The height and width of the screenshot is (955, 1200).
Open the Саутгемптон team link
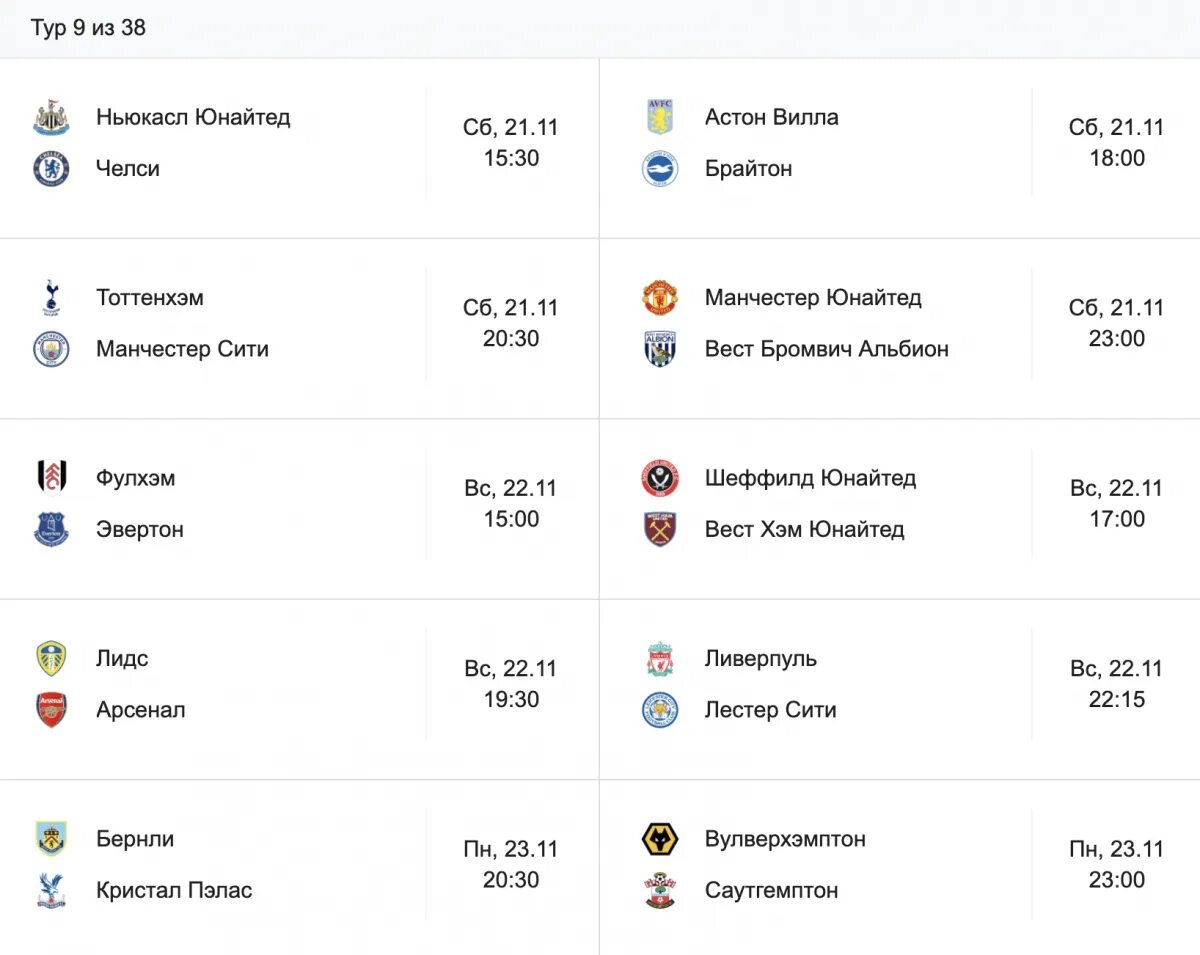771,890
